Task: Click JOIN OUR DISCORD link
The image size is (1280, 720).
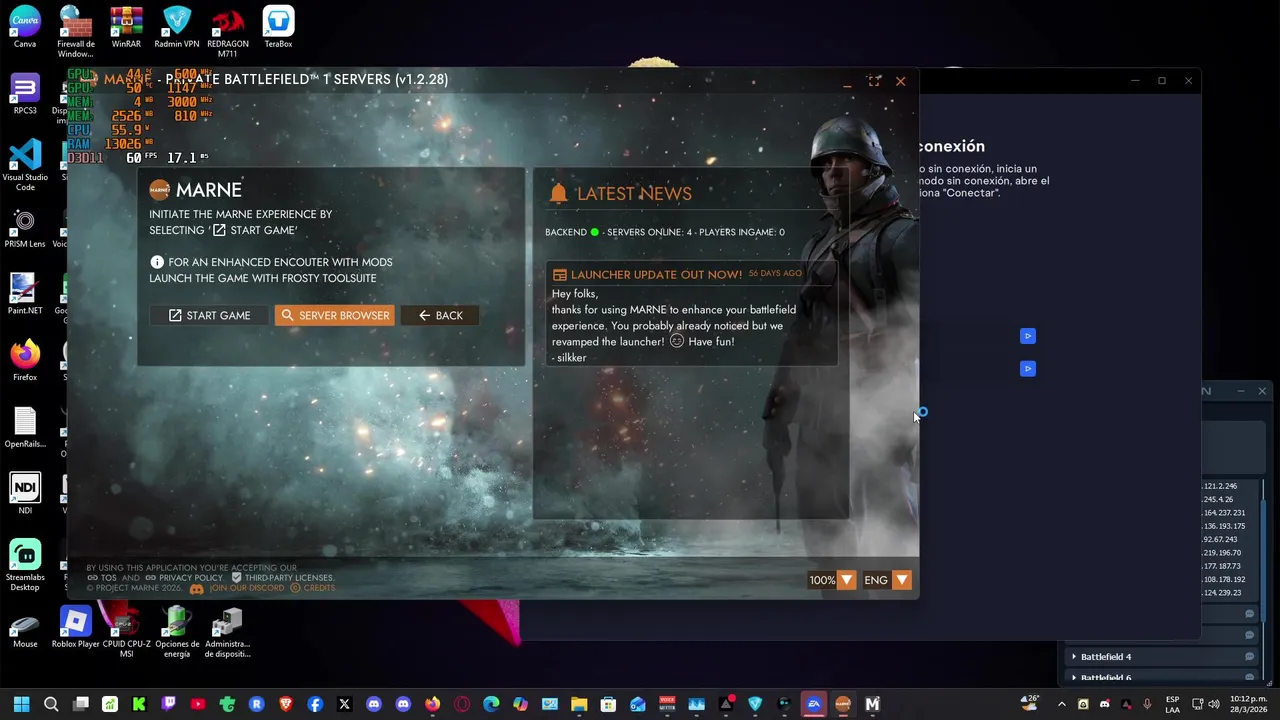Action: (x=238, y=588)
